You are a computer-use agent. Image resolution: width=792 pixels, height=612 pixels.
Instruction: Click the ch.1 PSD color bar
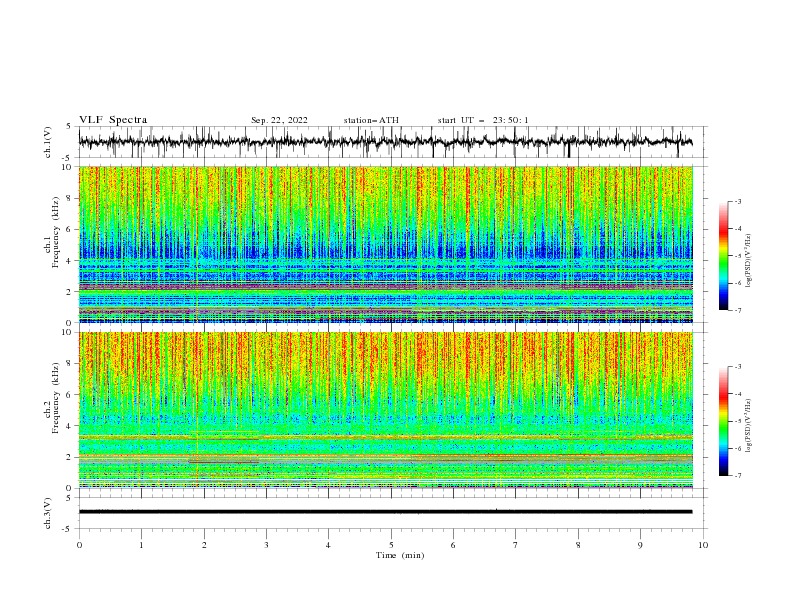[723, 256]
